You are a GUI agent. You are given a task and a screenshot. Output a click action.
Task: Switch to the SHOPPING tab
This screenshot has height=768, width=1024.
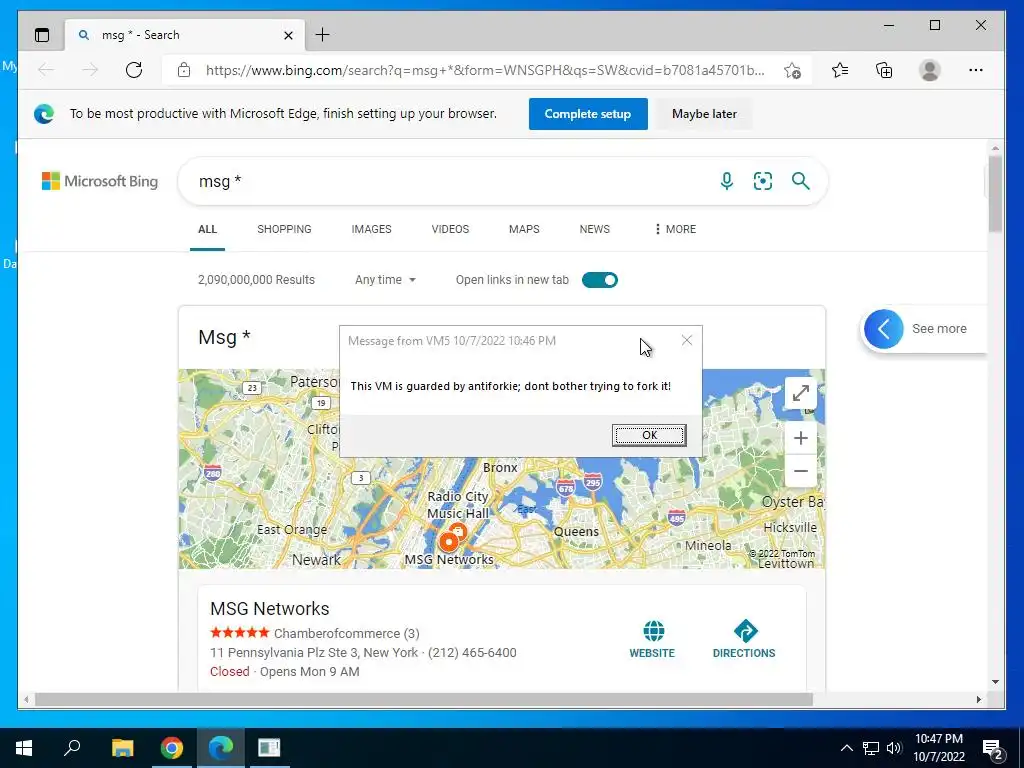point(284,229)
